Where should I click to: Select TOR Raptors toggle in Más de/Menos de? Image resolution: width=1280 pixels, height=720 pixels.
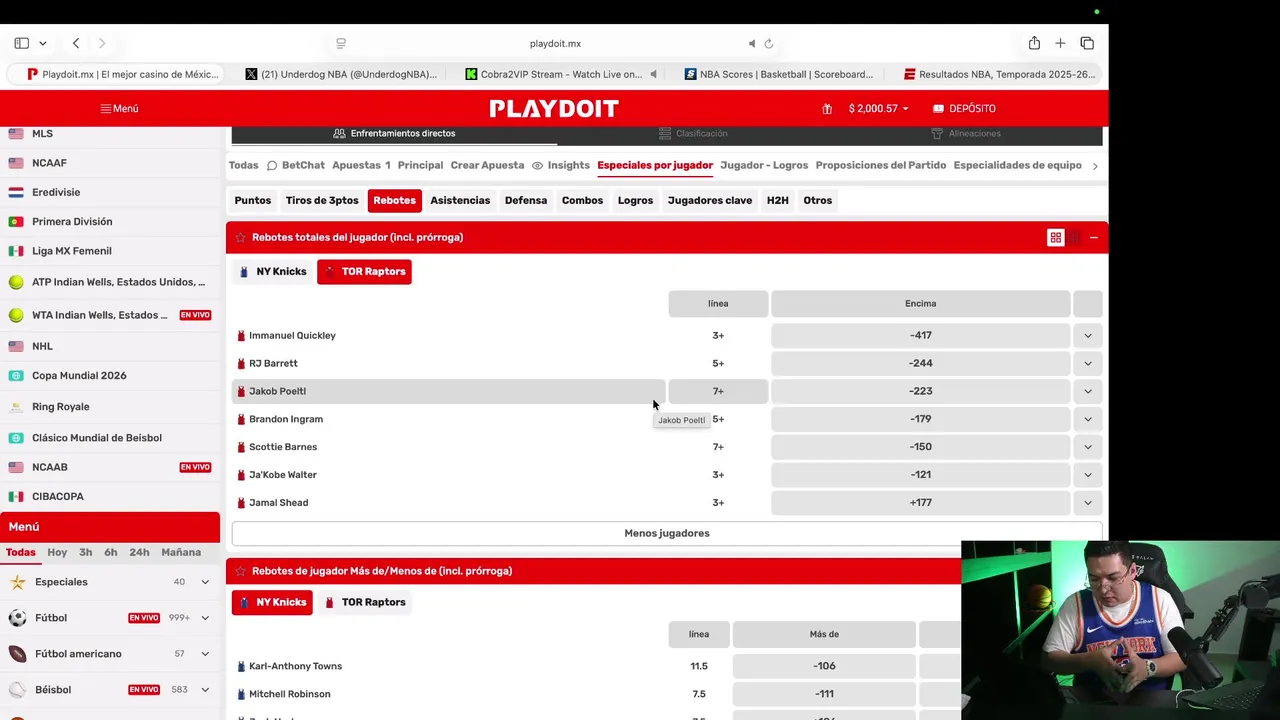point(365,602)
